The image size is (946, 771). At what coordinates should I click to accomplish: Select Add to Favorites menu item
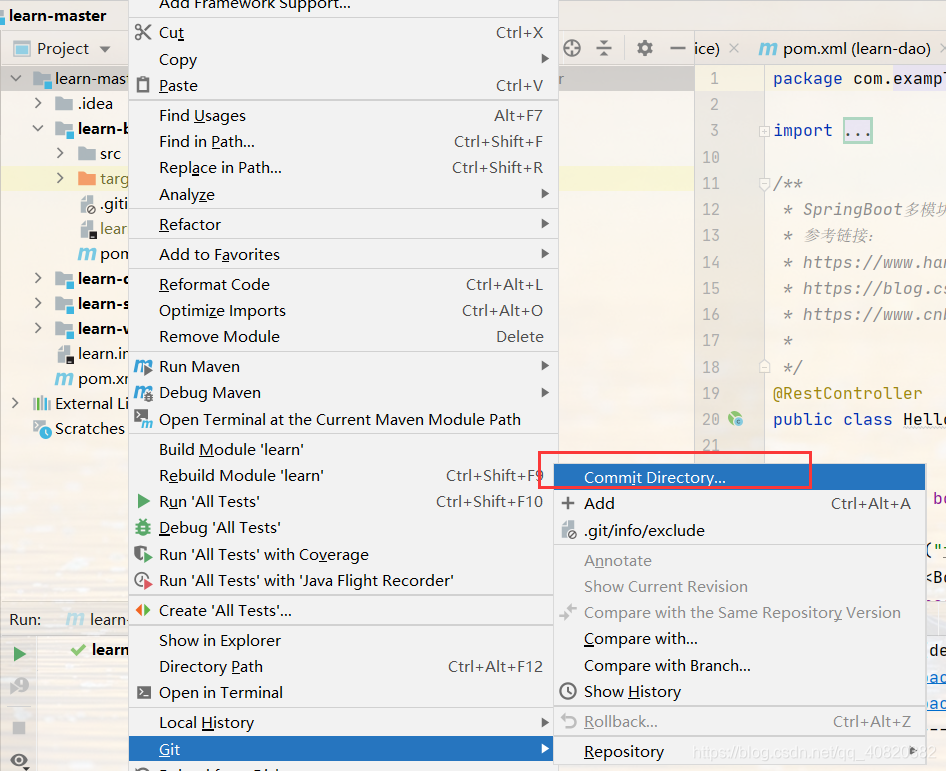[x=343, y=255]
